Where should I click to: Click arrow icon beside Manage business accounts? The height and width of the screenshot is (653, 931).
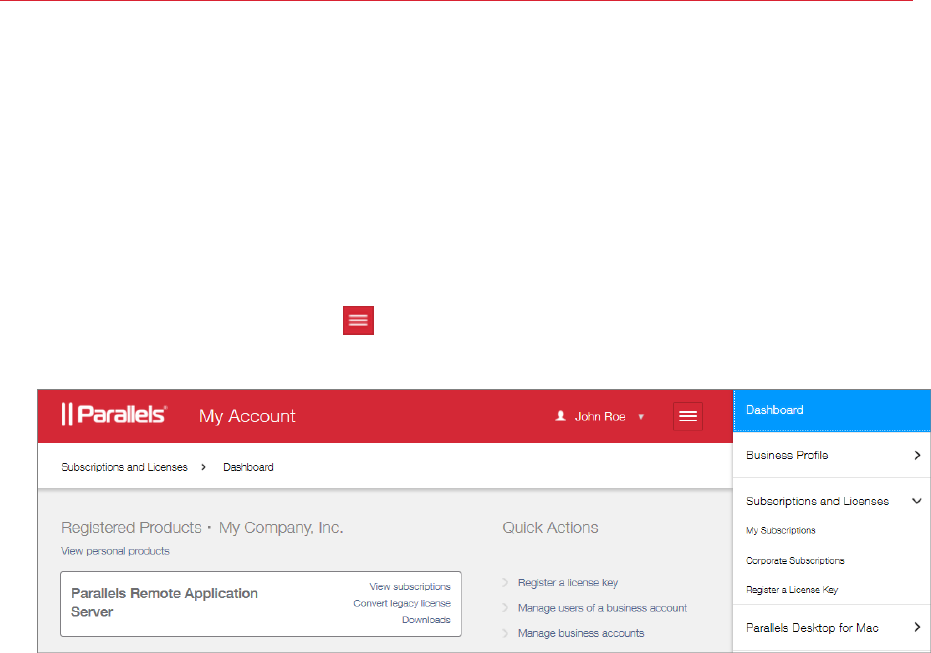tap(505, 633)
